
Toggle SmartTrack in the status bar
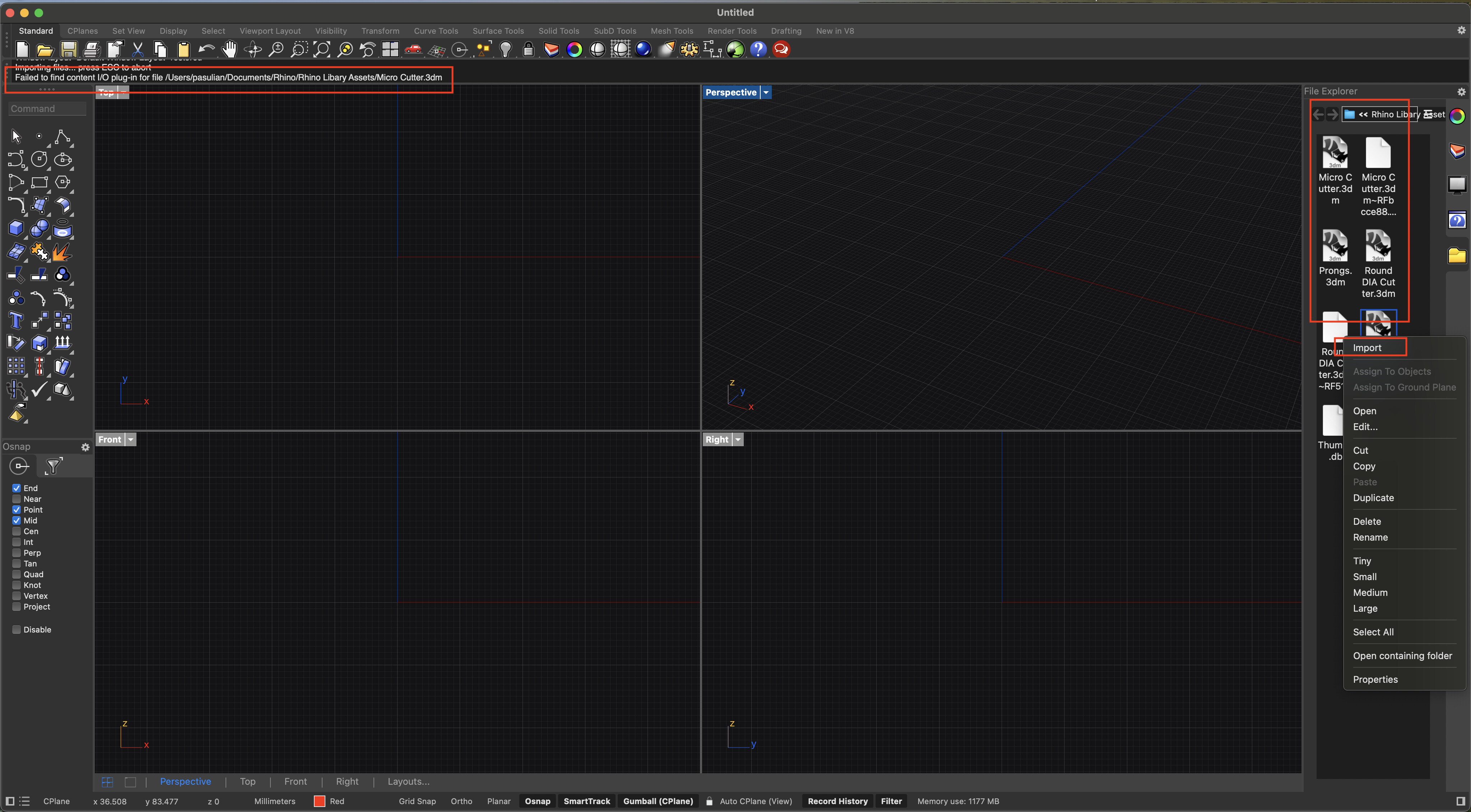(586, 801)
